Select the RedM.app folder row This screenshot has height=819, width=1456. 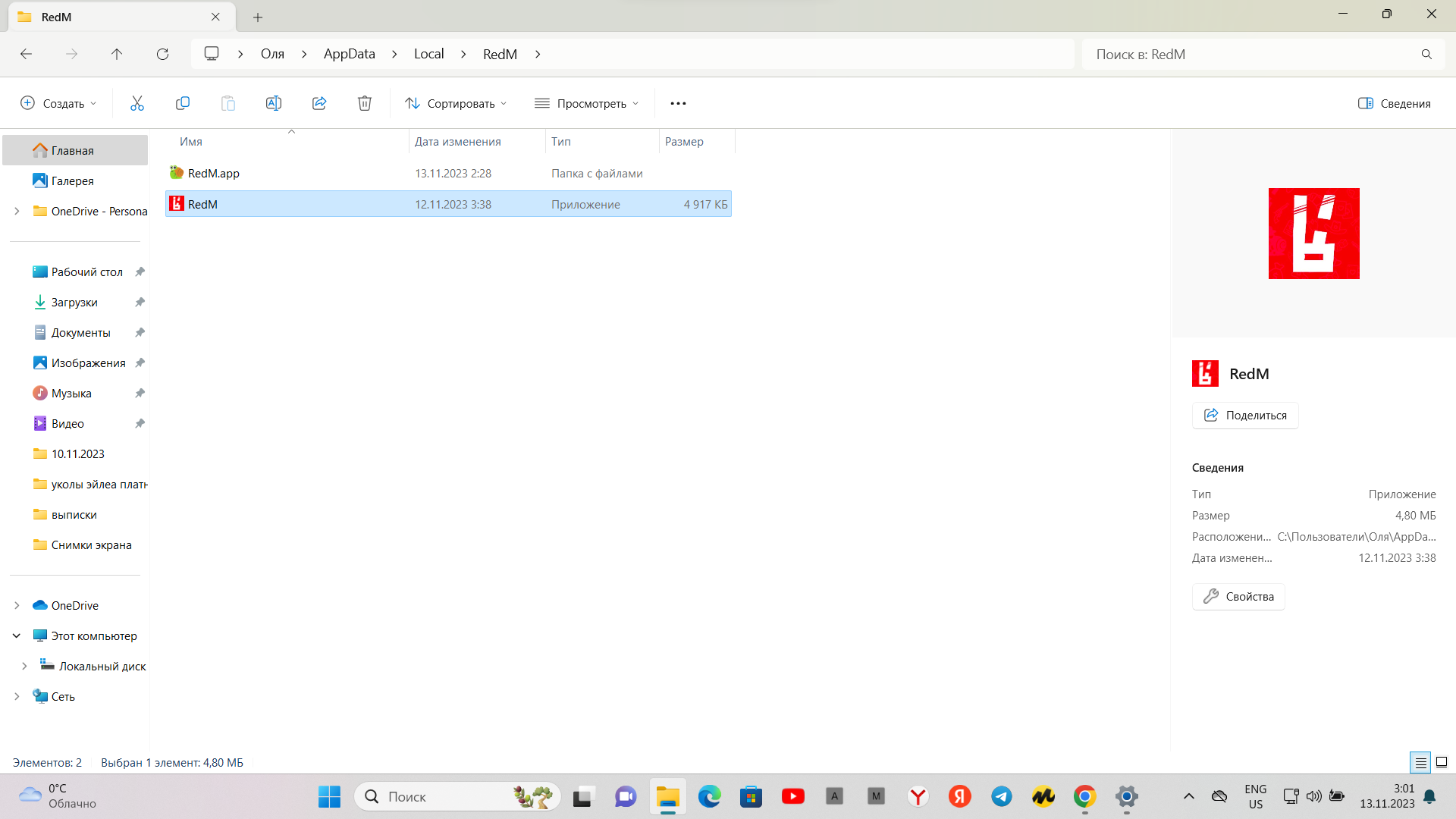coord(448,173)
